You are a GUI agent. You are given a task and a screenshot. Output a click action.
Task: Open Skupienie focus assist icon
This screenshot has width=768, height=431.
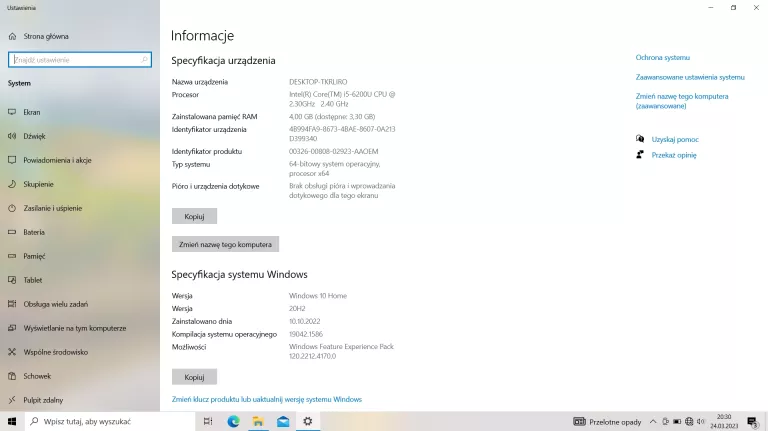tap(12, 184)
